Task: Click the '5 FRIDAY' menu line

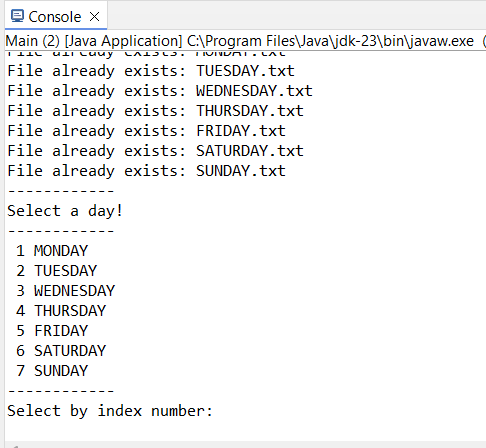Action: [52, 331]
